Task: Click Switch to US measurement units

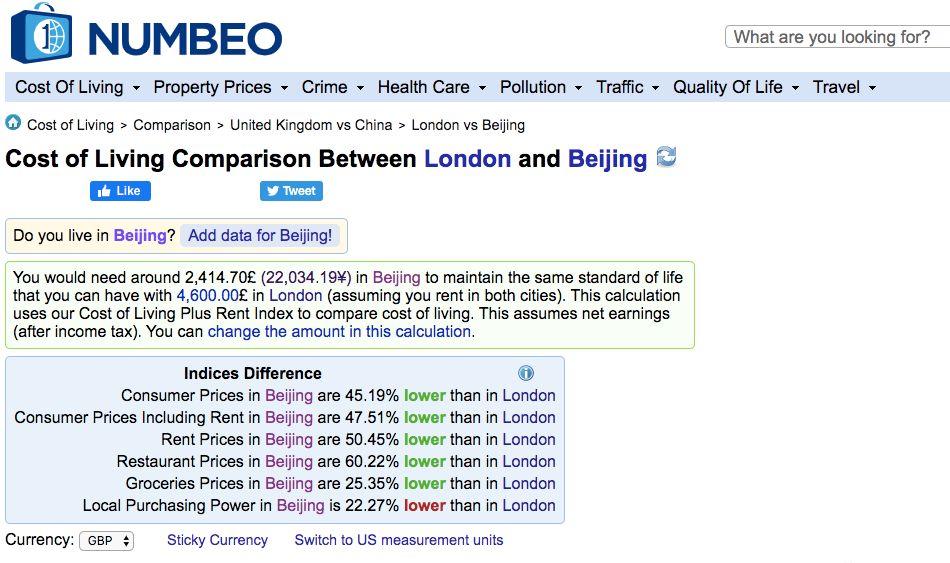Action: click(399, 540)
